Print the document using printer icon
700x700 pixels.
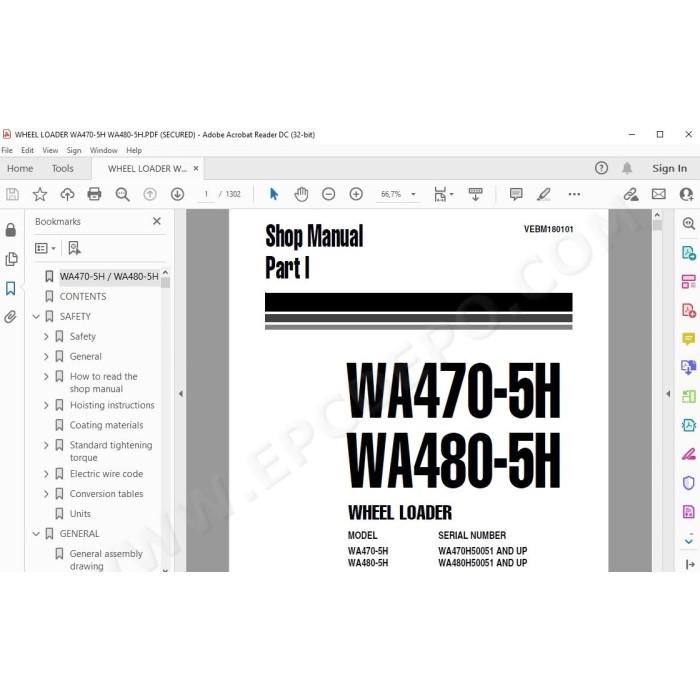click(x=94, y=194)
